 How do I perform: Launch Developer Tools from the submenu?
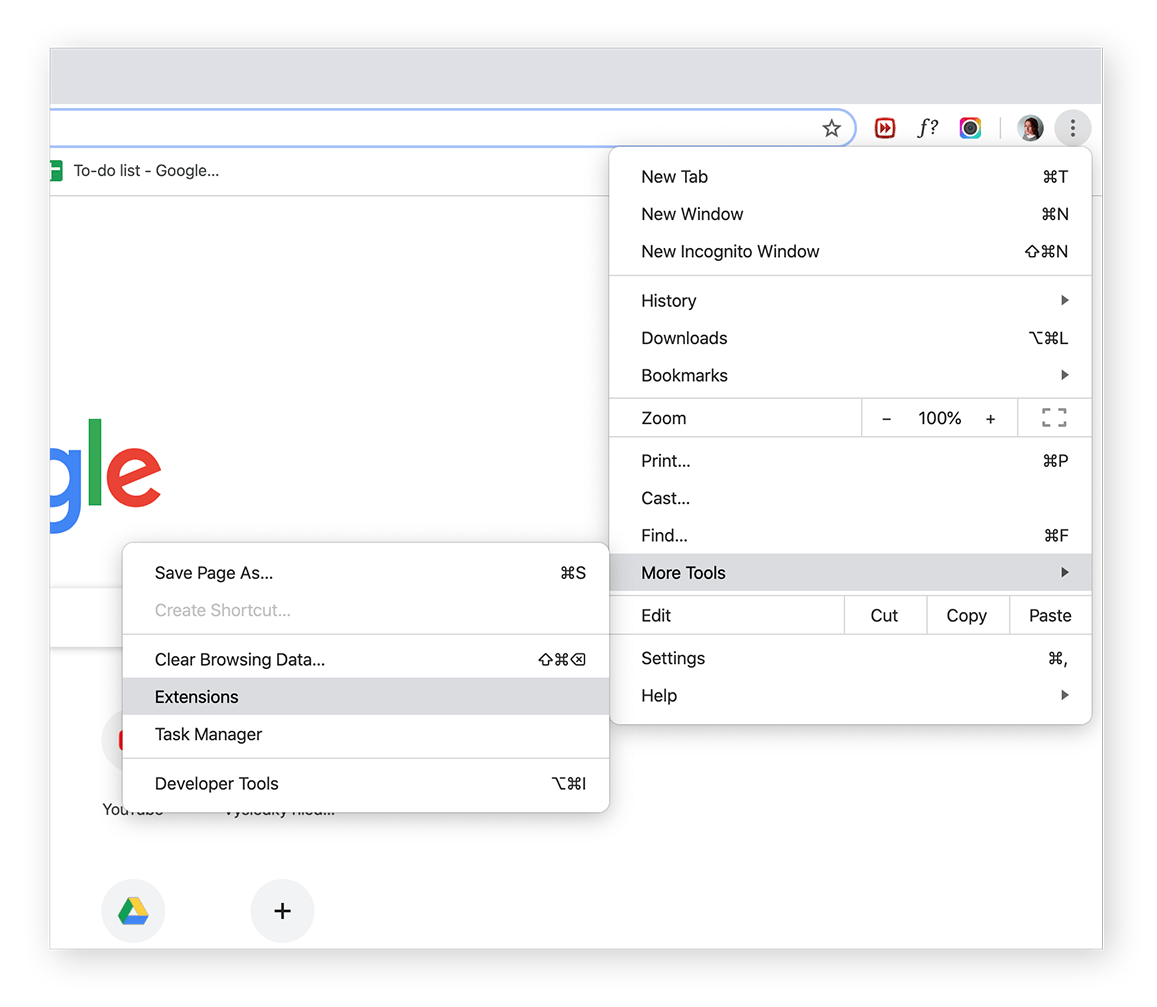pyautogui.click(x=217, y=783)
